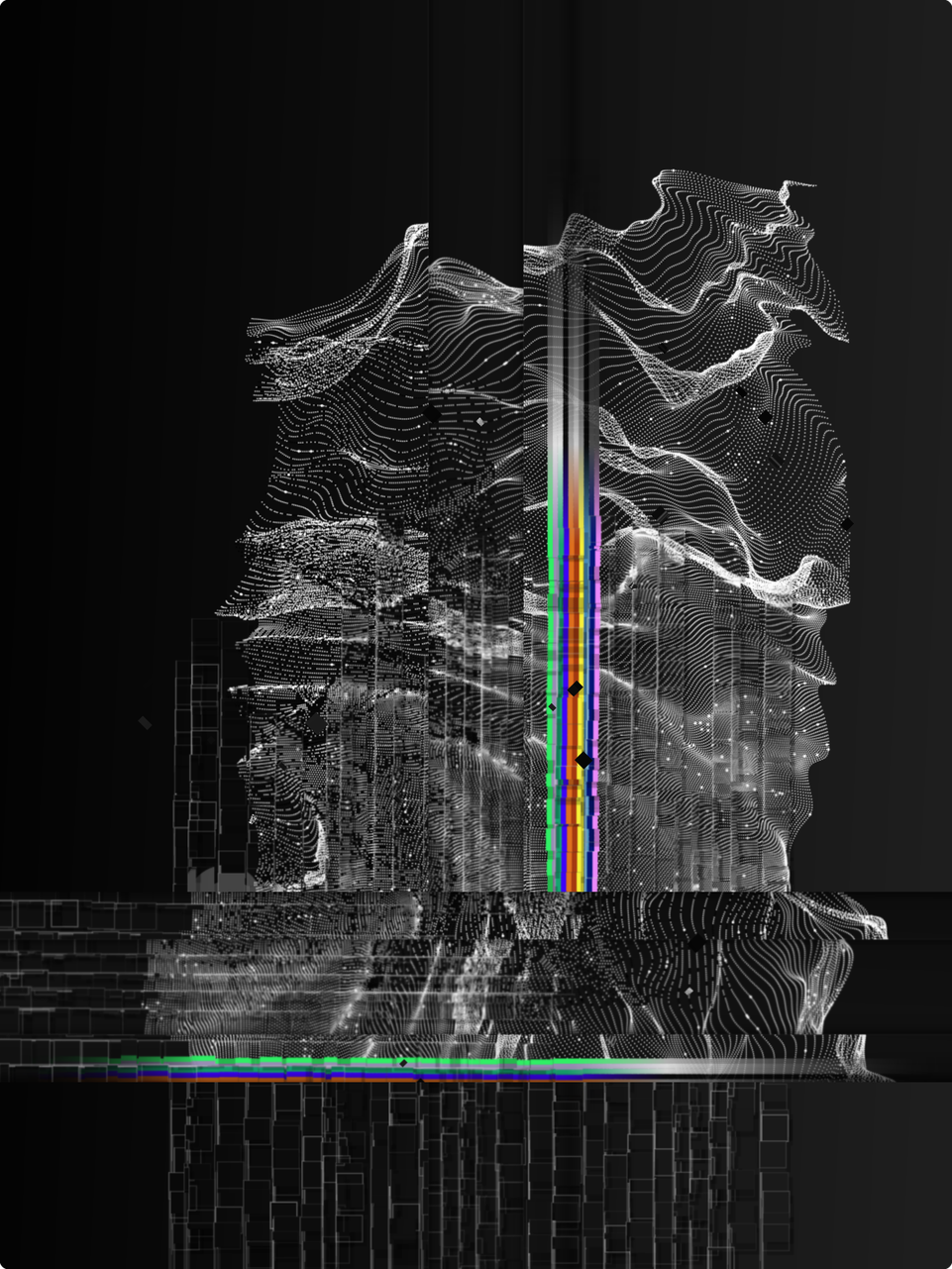Click the faint grey diamond at far left

pos(146,723)
